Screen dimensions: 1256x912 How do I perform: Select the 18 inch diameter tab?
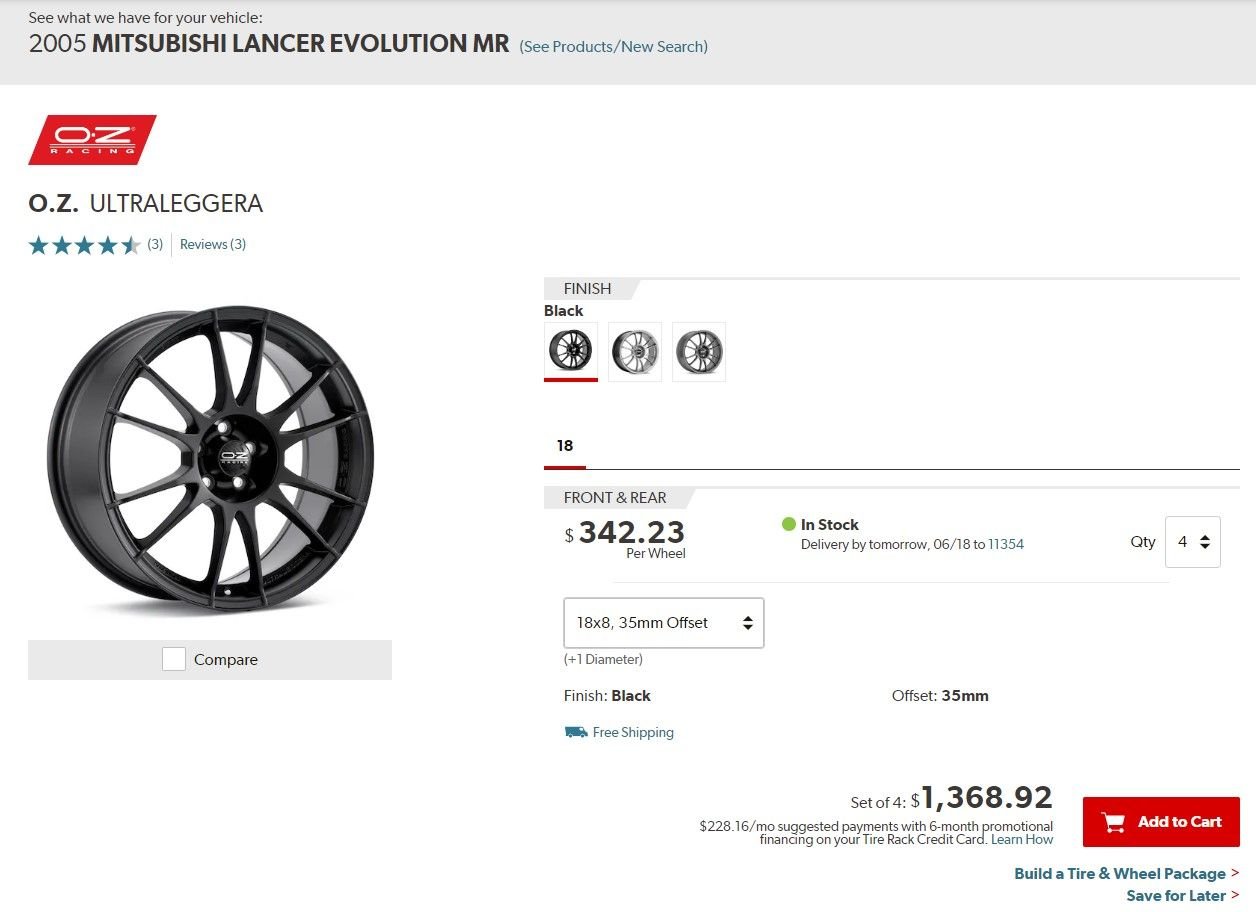[x=564, y=445]
